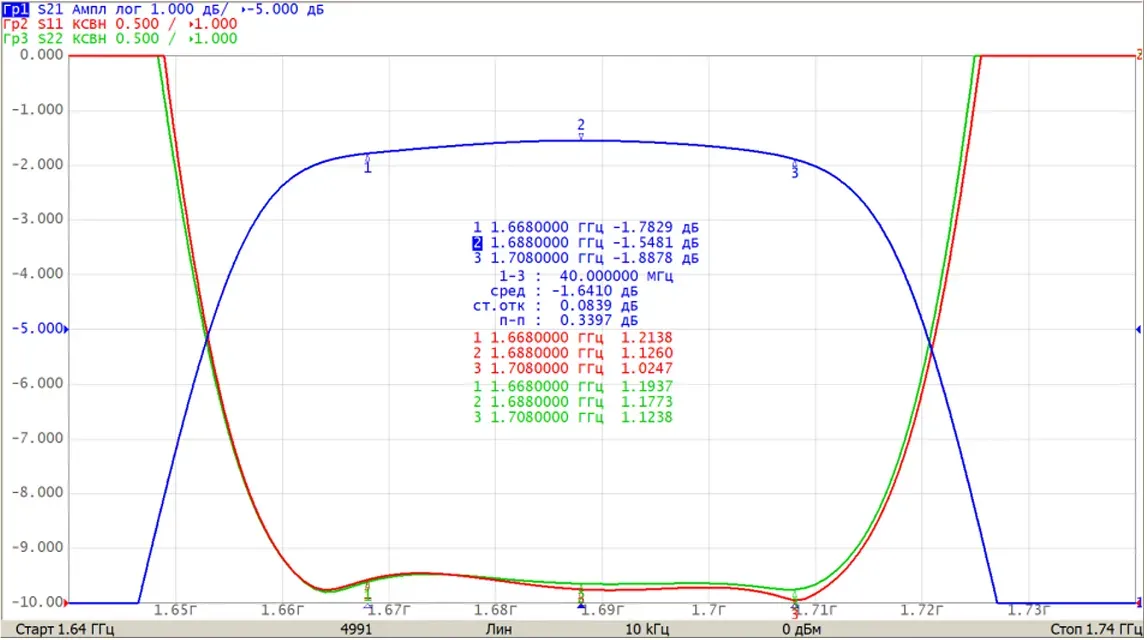The image size is (1147, 640).
Task: Click the green S22 marker 2 readout 1.1773
Action: tap(647, 402)
